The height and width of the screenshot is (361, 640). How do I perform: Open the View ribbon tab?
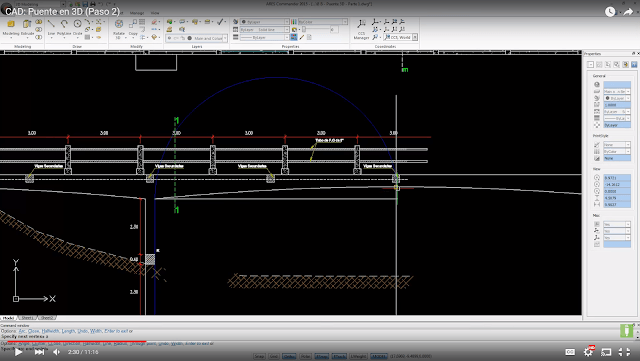pyautogui.click(x=155, y=13)
